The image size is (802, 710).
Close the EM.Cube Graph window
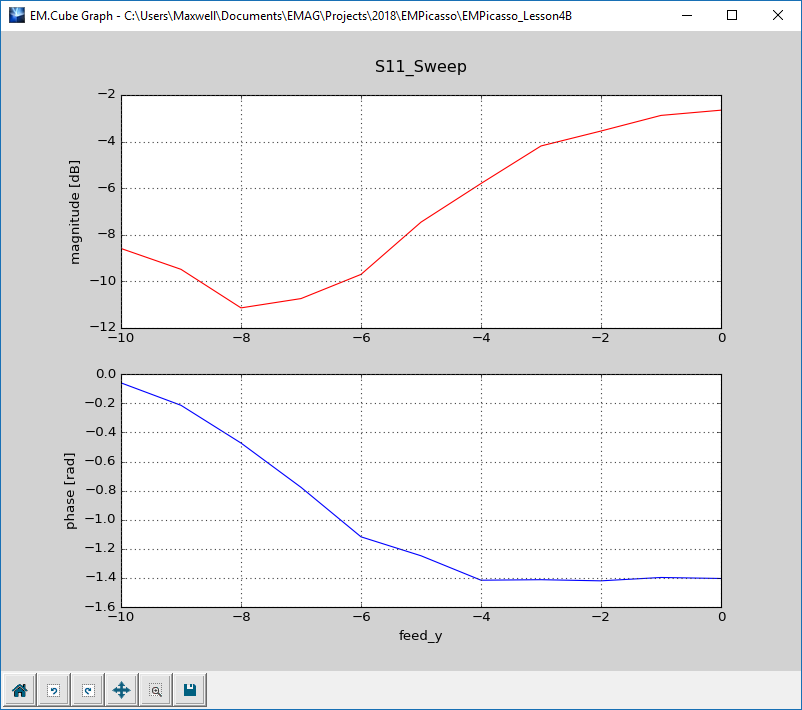pos(777,15)
